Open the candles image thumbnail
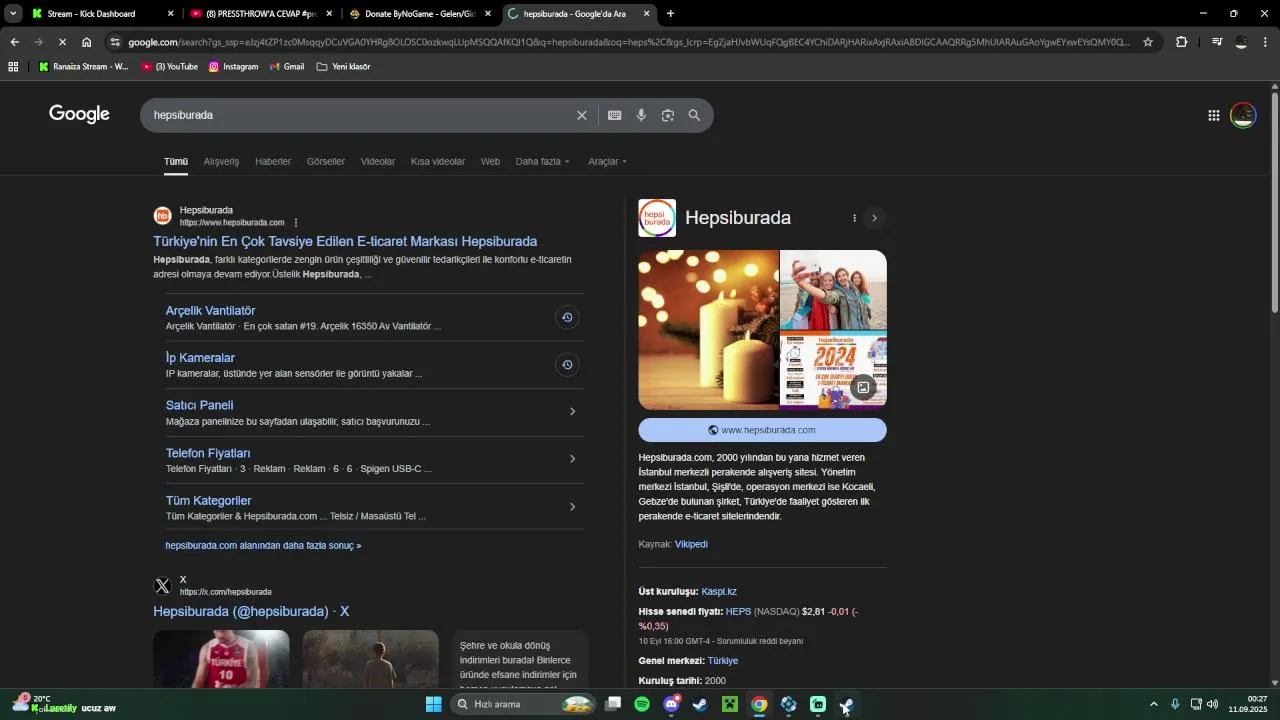The image size is (1280, 720). click(709, 330)
